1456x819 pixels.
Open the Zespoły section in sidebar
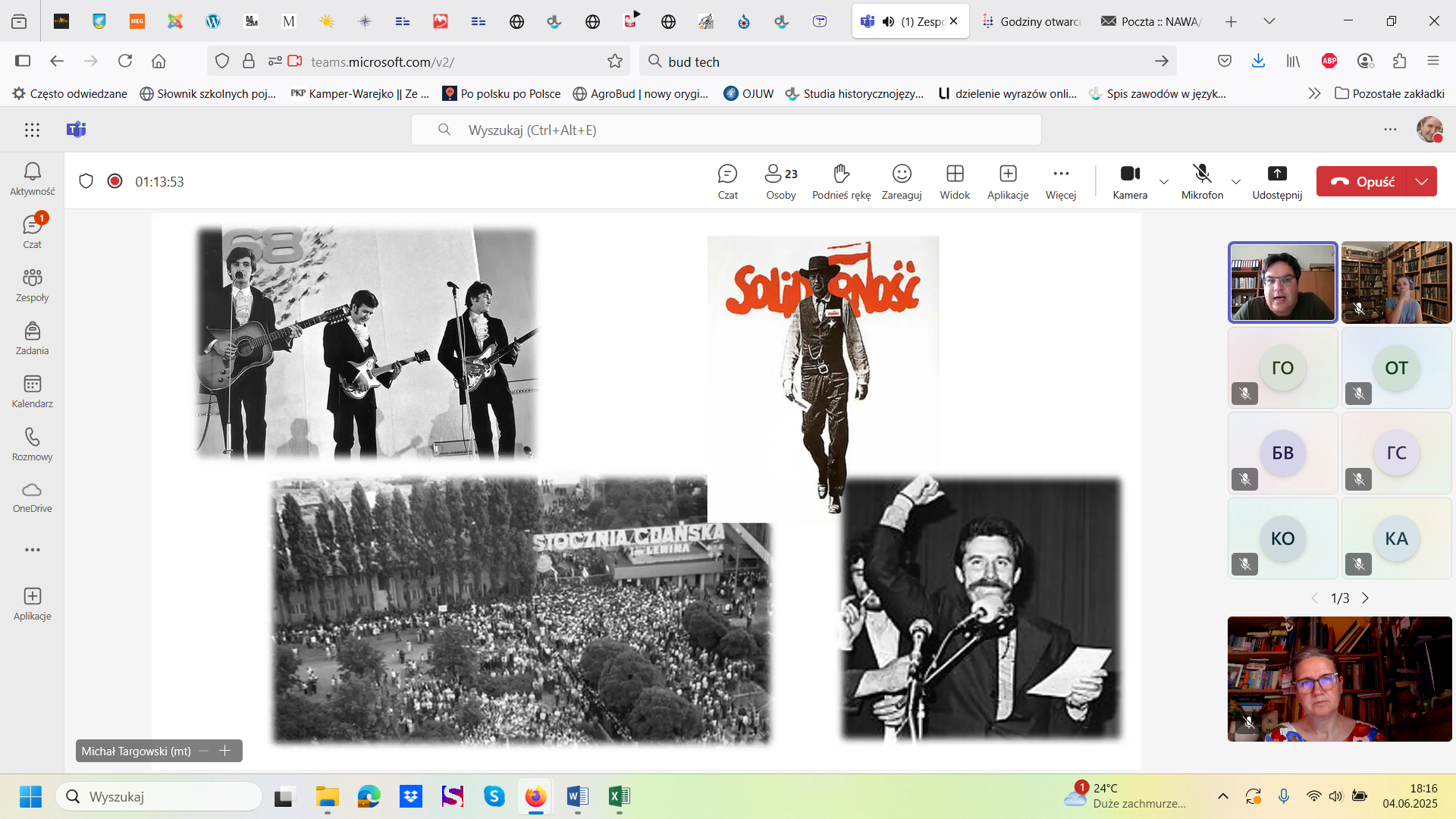tap(32, 285)
